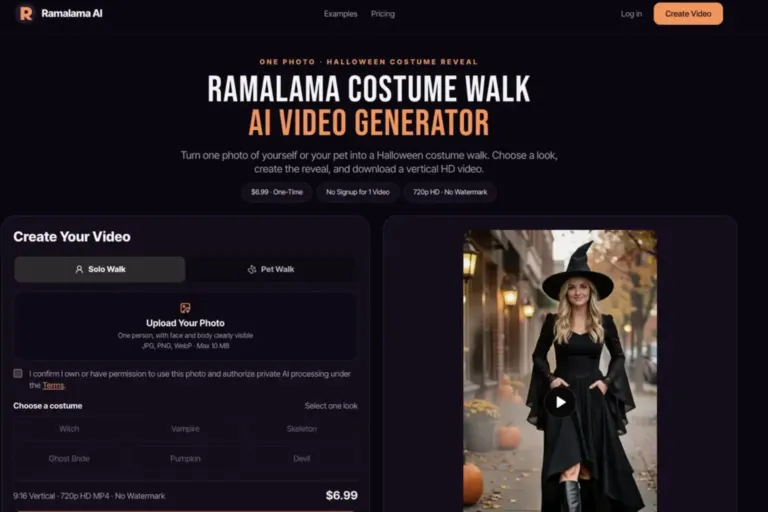Click the Create Your Video heading
Screen dimensions: 768x512
72,237
